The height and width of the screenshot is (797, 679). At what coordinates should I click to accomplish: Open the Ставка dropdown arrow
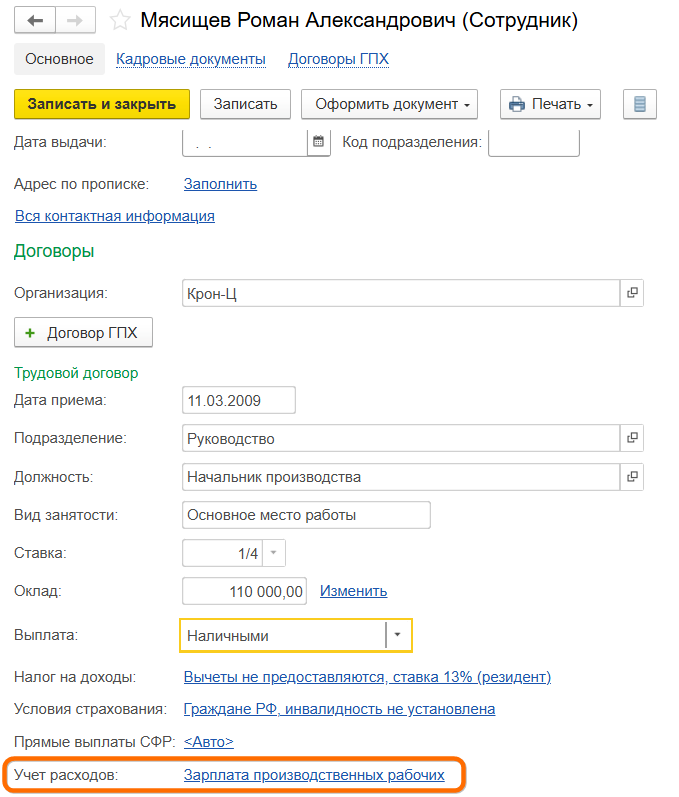point(273,553)
